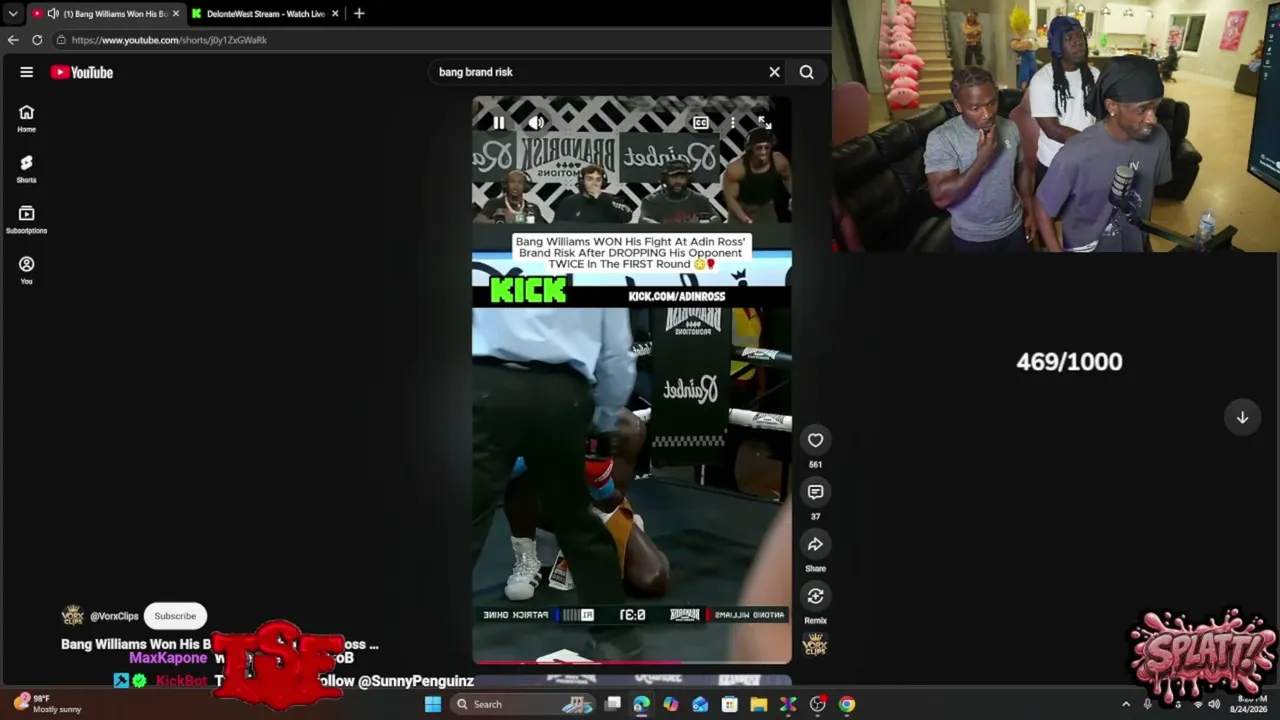Open the YouTube guide hamburger menu
The height and width of the screenshot is (720, 1280).
[x=27, y=72]
